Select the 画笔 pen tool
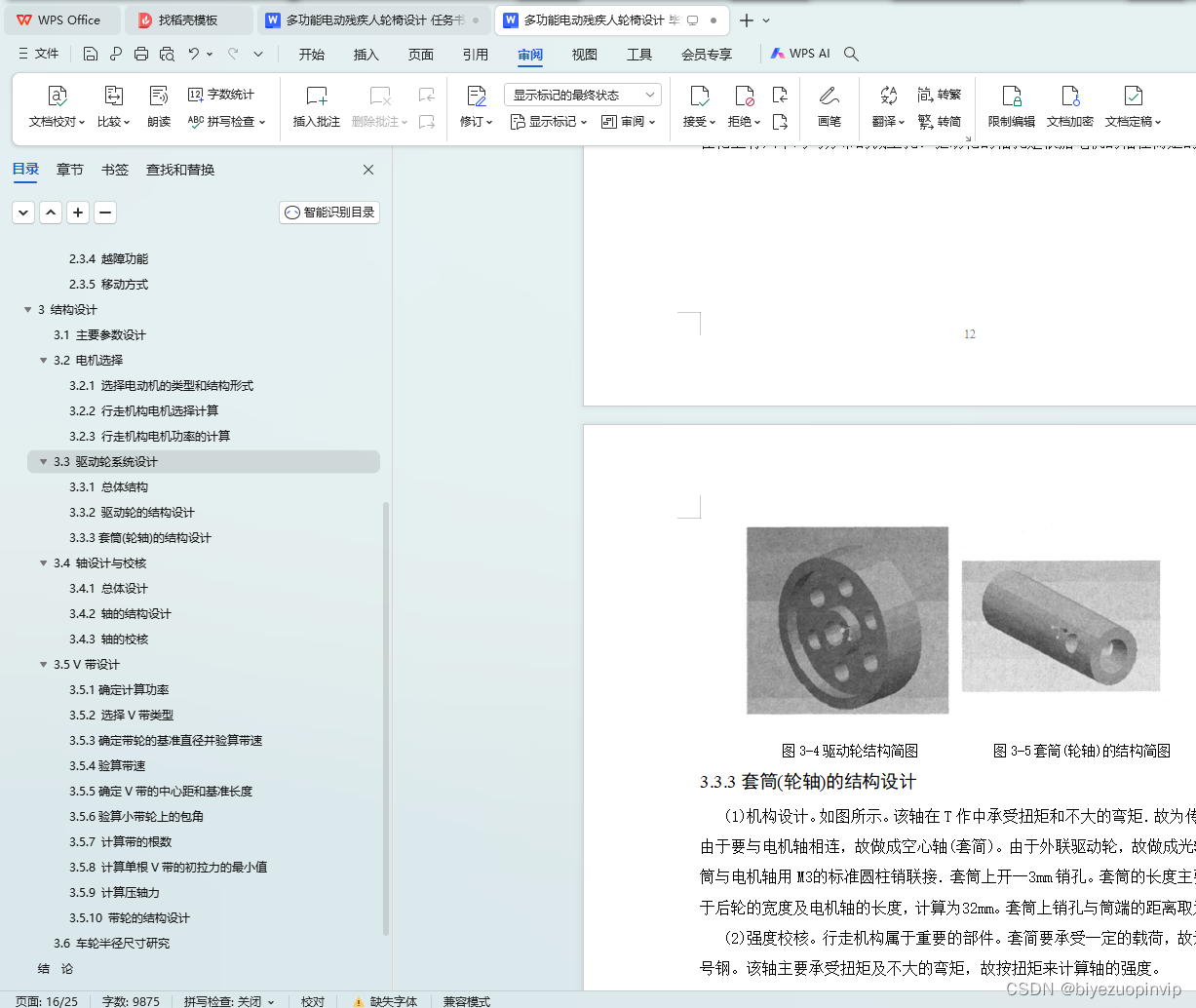 pyautogui.click(x=829, y=107)
